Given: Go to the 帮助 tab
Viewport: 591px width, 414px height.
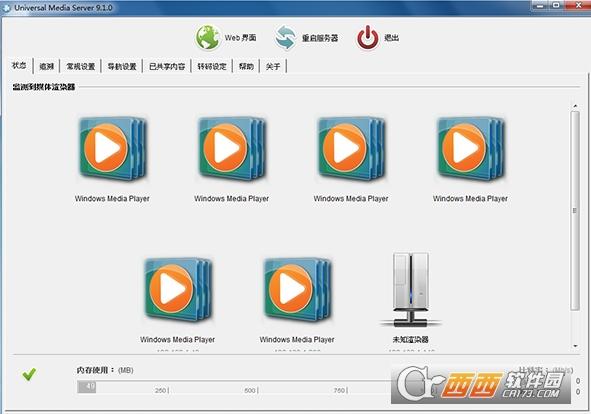Looking at the screenshot, I should coord(246,67).
